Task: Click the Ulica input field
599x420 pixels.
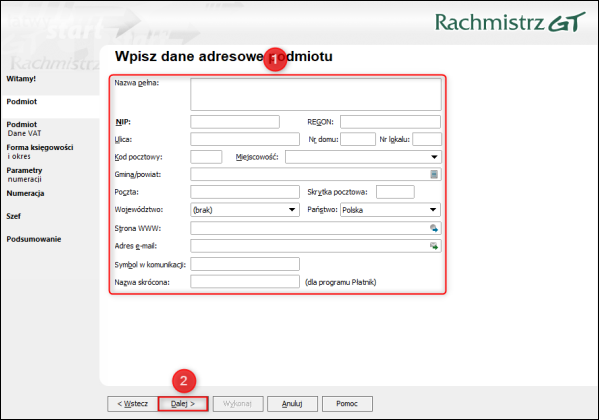Action: tap(245, 139)
